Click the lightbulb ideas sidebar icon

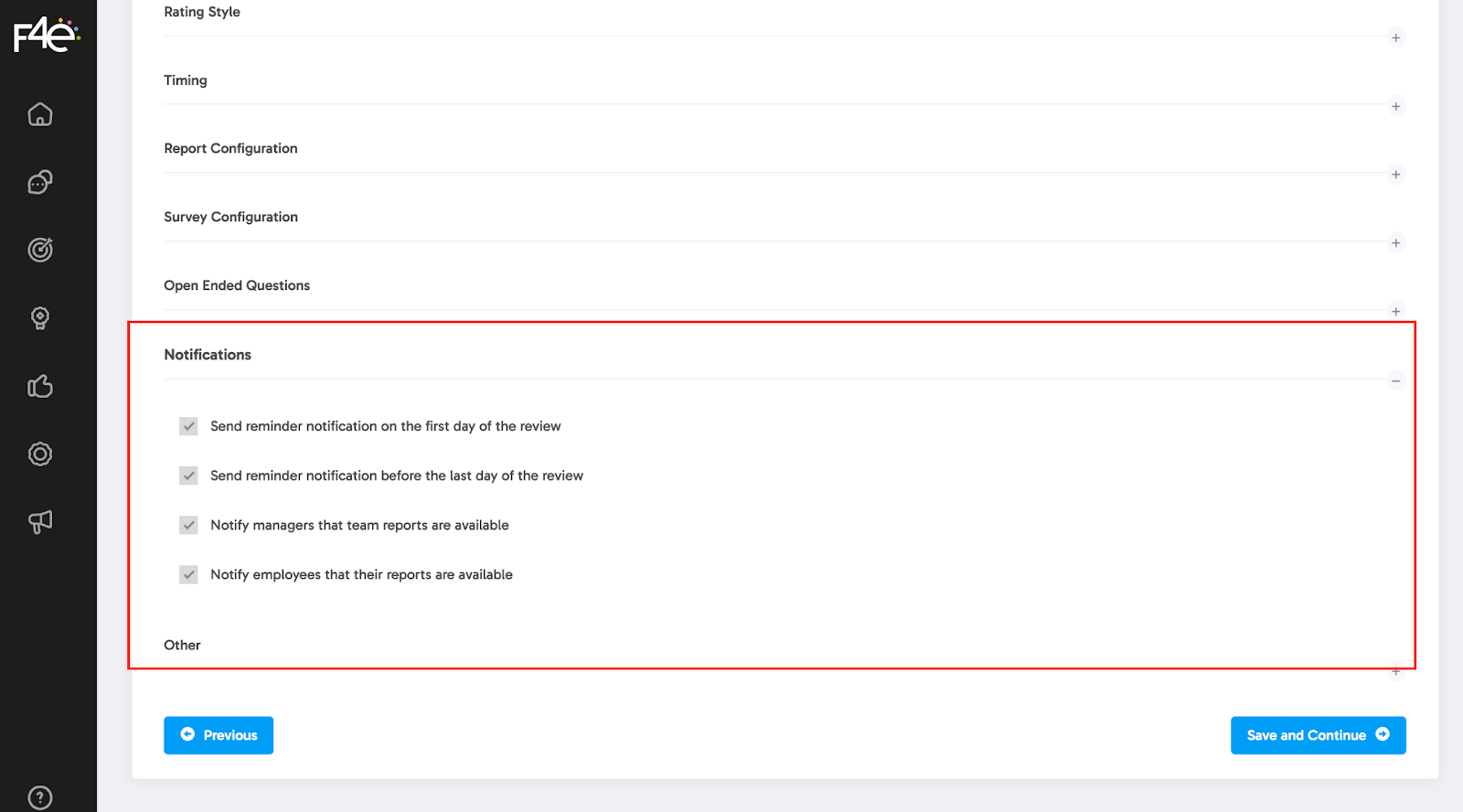click(40, 318)
